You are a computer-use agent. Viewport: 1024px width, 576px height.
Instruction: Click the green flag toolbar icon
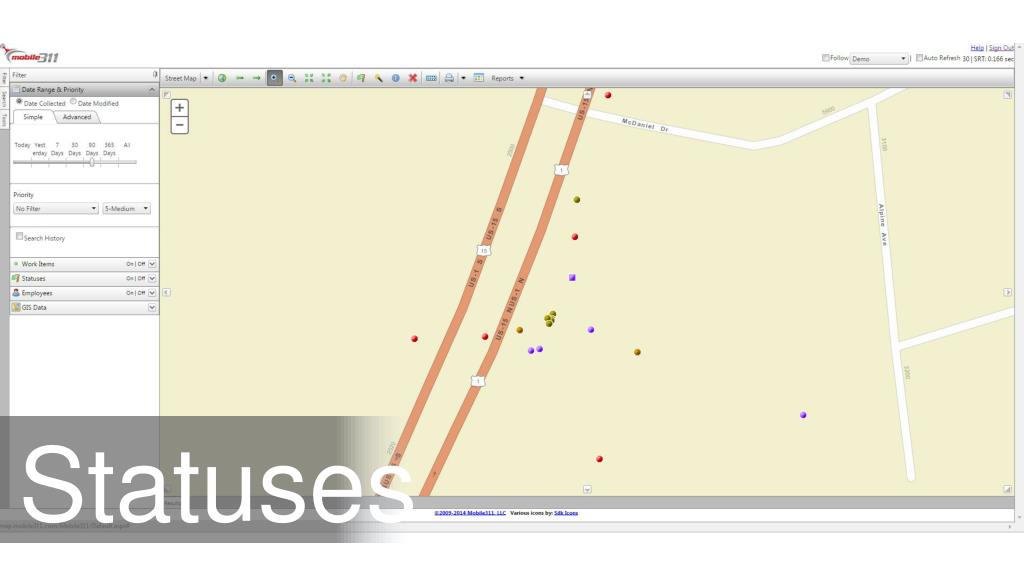coord(361,78)
